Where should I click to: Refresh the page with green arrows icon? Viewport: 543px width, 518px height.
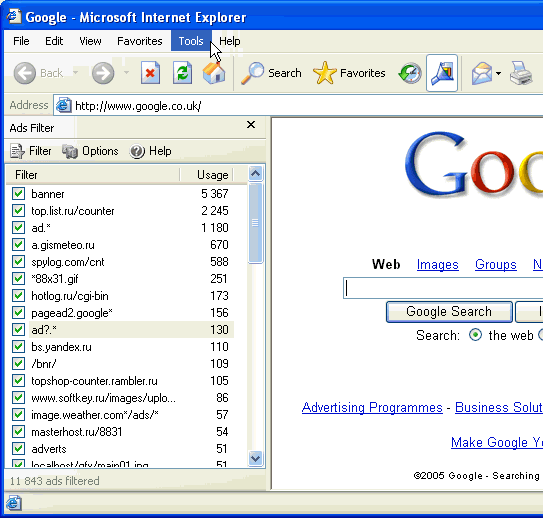click(183, 73)
